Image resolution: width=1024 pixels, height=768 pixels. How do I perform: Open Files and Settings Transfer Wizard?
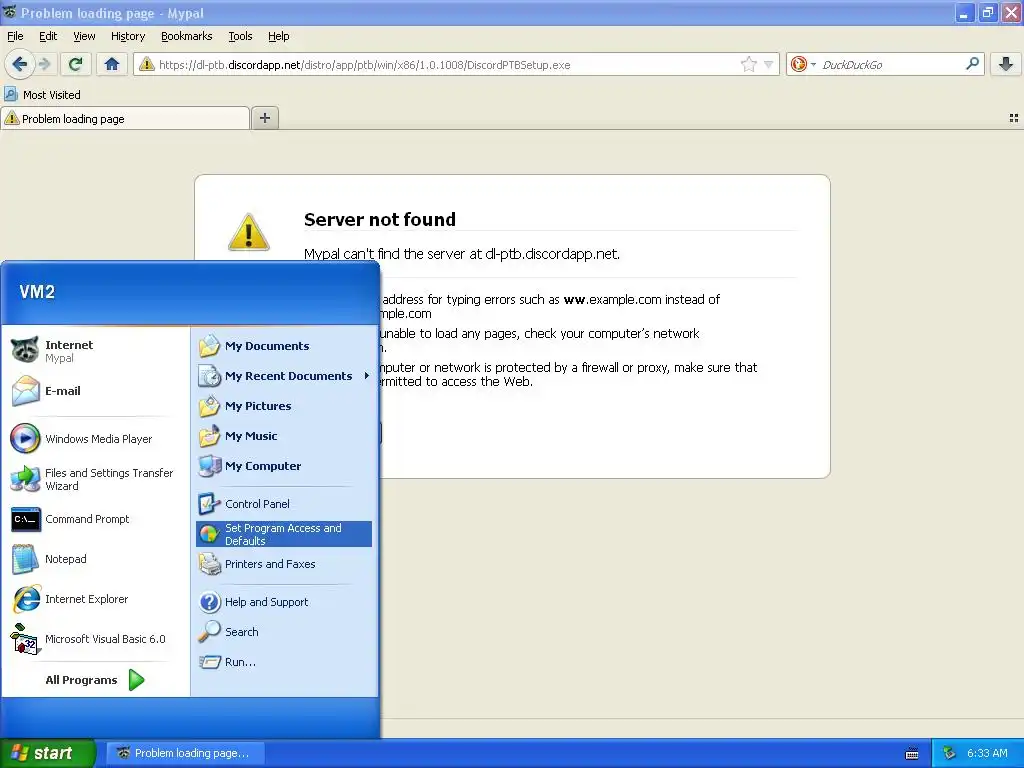point(97,479)
